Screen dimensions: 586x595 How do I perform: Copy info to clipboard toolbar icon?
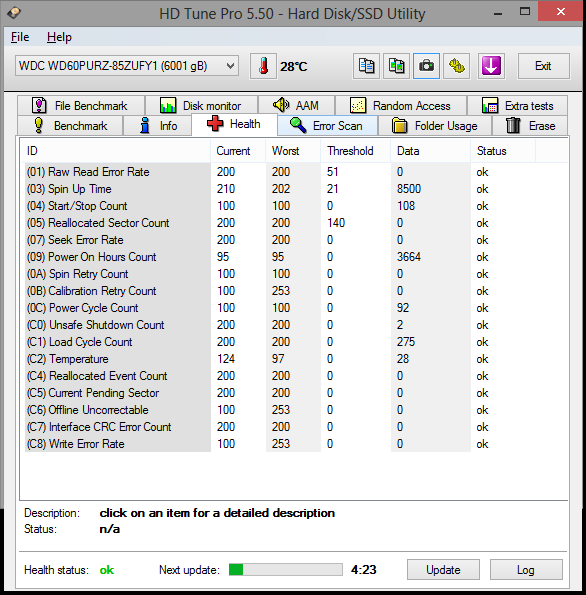[x=366, y=66]
